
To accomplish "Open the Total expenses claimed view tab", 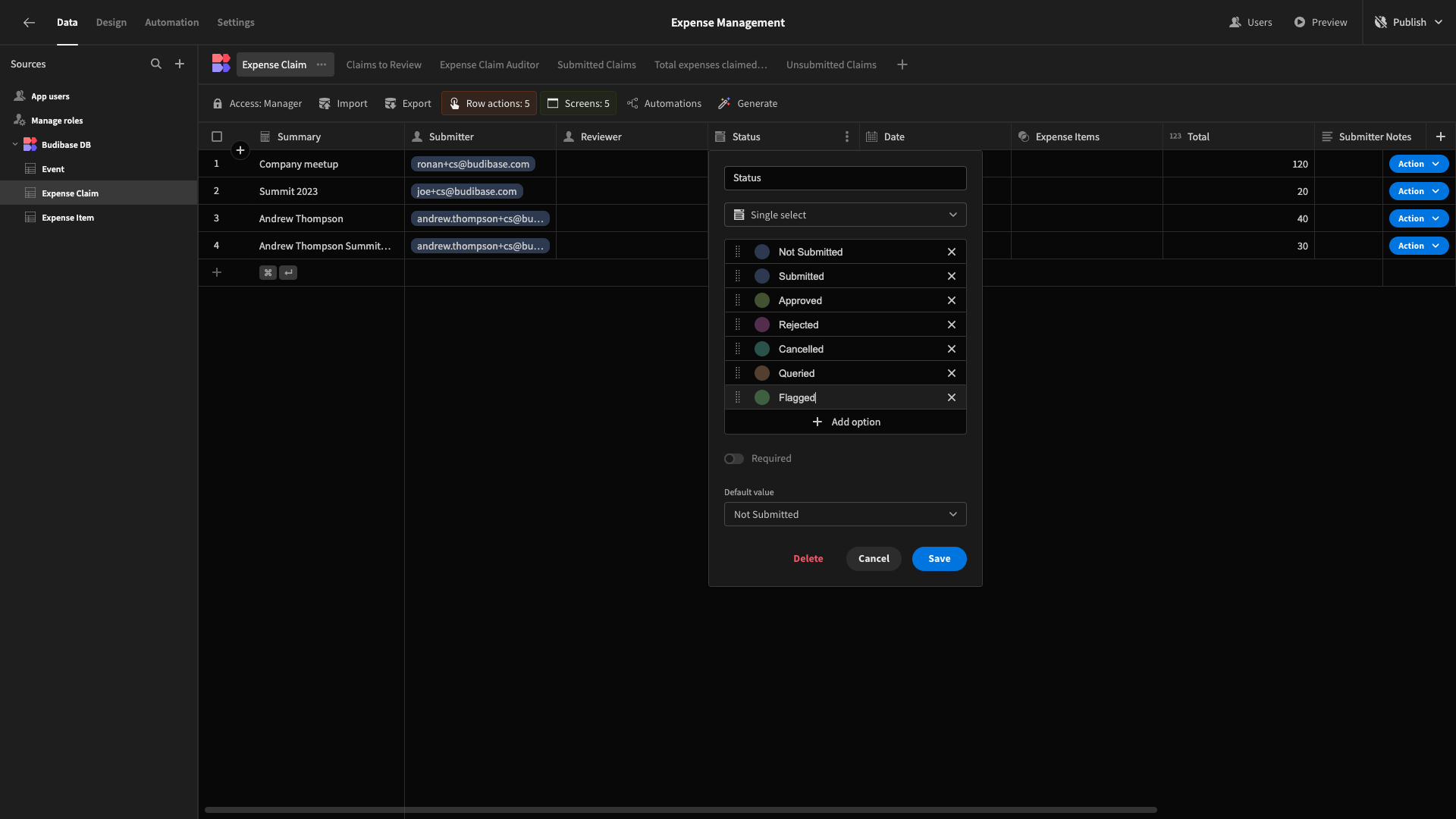I will 711,64.
